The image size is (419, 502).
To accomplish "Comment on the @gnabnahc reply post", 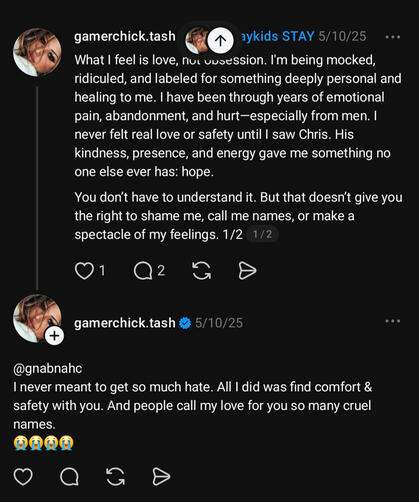I will point(69,477).
